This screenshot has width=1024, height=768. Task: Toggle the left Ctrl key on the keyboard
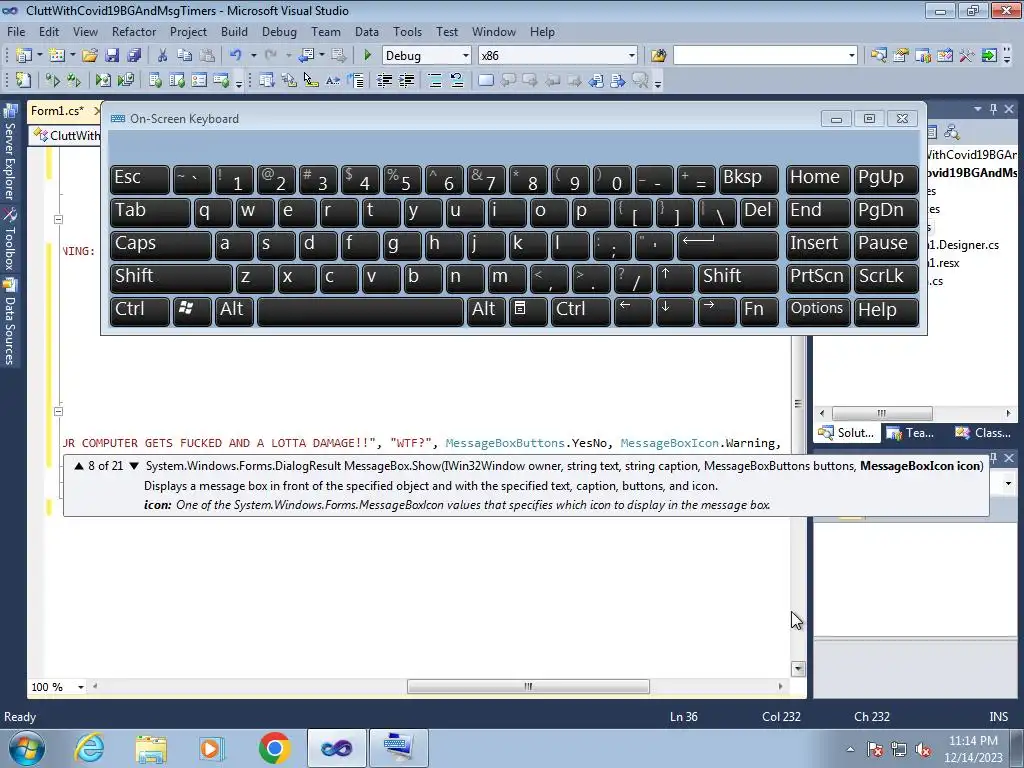point(139,310)
